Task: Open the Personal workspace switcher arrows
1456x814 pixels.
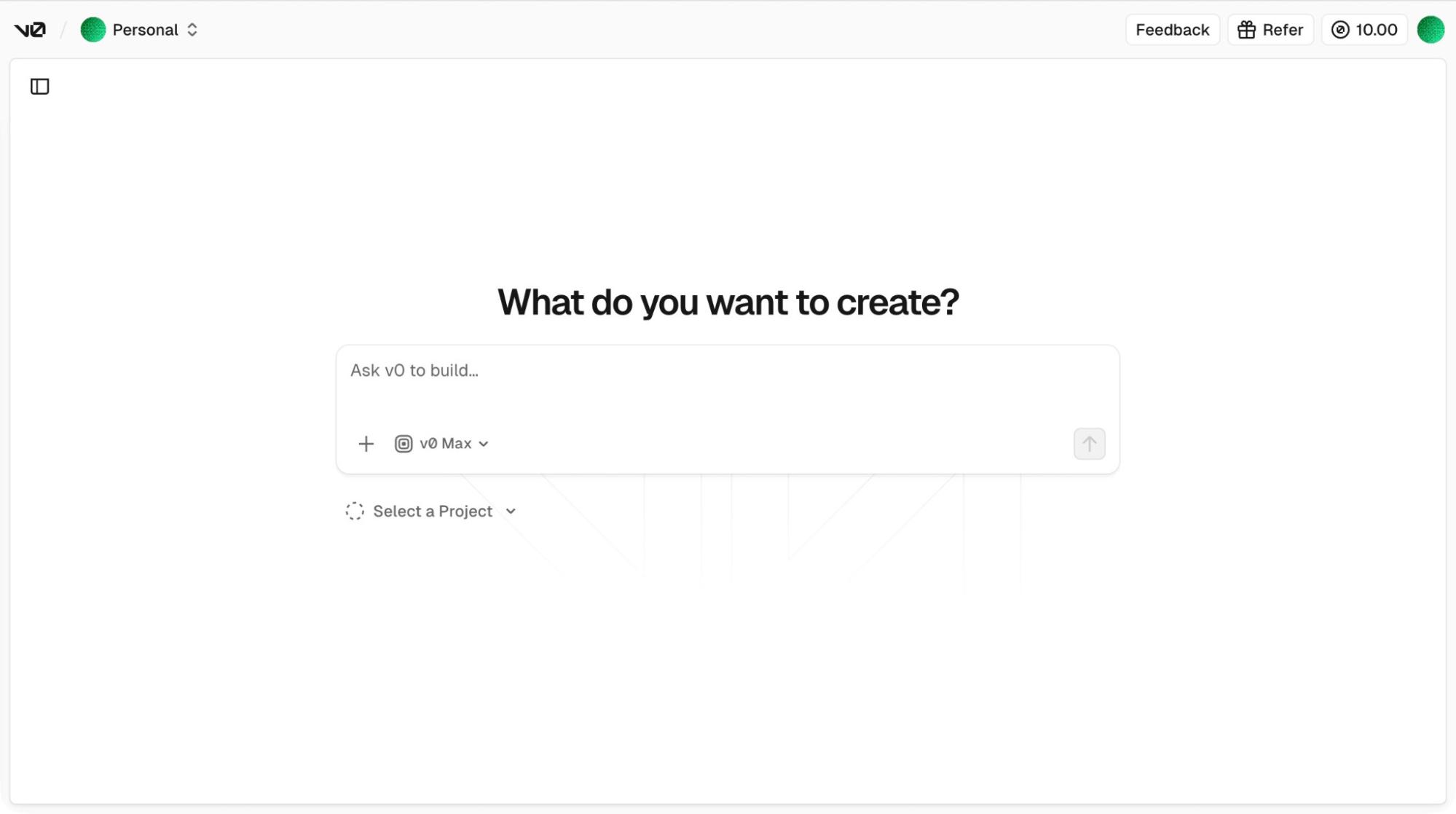Action: pyautogui.click(x=192, y=30)
